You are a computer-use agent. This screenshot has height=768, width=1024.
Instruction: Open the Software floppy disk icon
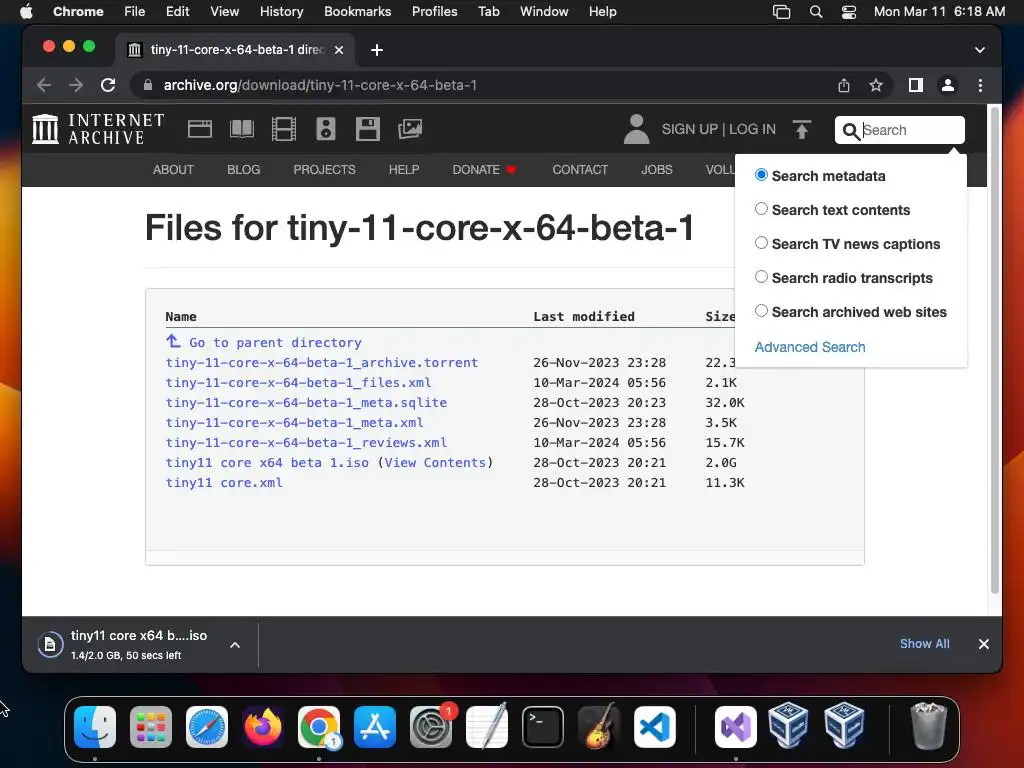pyautogui.click(x=368, y=129)
